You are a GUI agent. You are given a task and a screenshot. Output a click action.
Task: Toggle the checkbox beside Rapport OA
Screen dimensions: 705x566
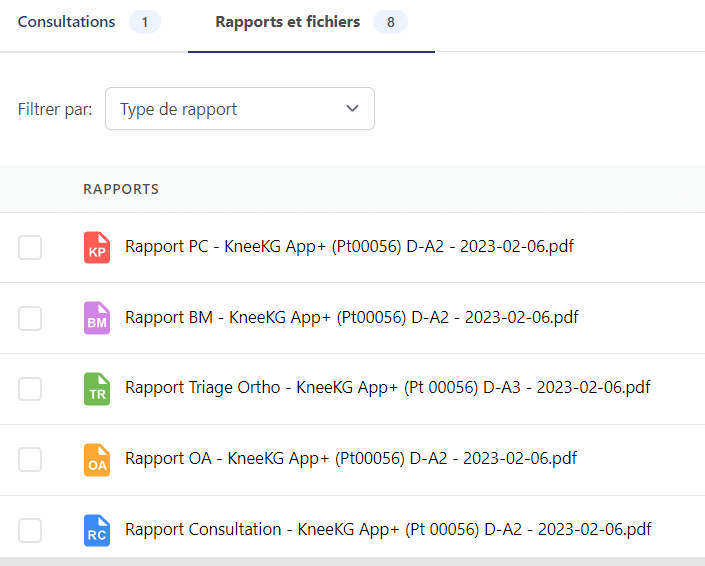[30, 460]
